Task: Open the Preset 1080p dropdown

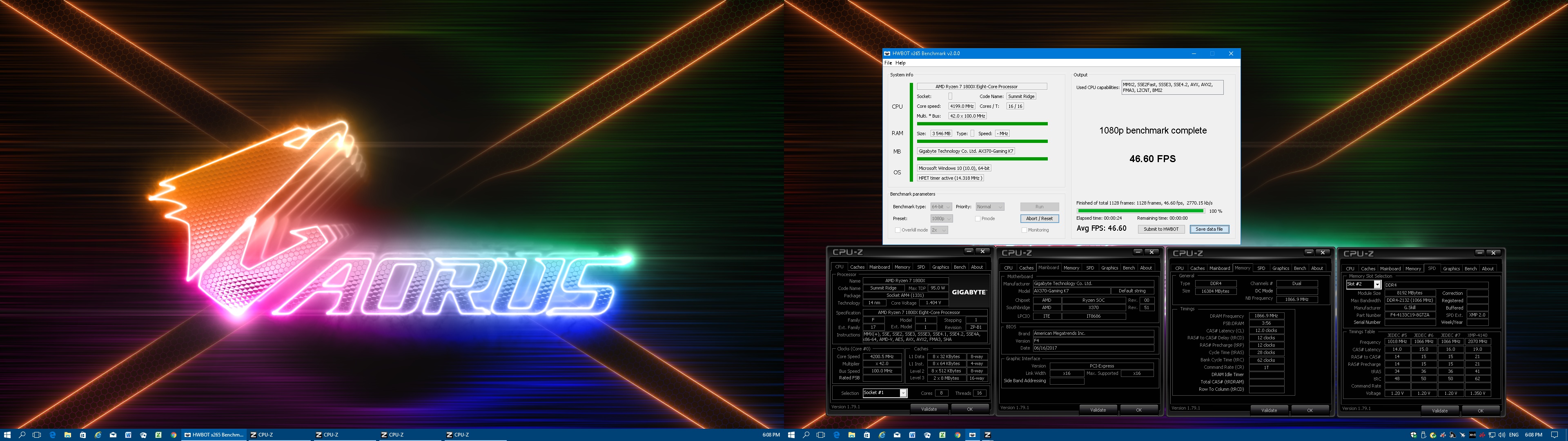Action: pos(941,219)
